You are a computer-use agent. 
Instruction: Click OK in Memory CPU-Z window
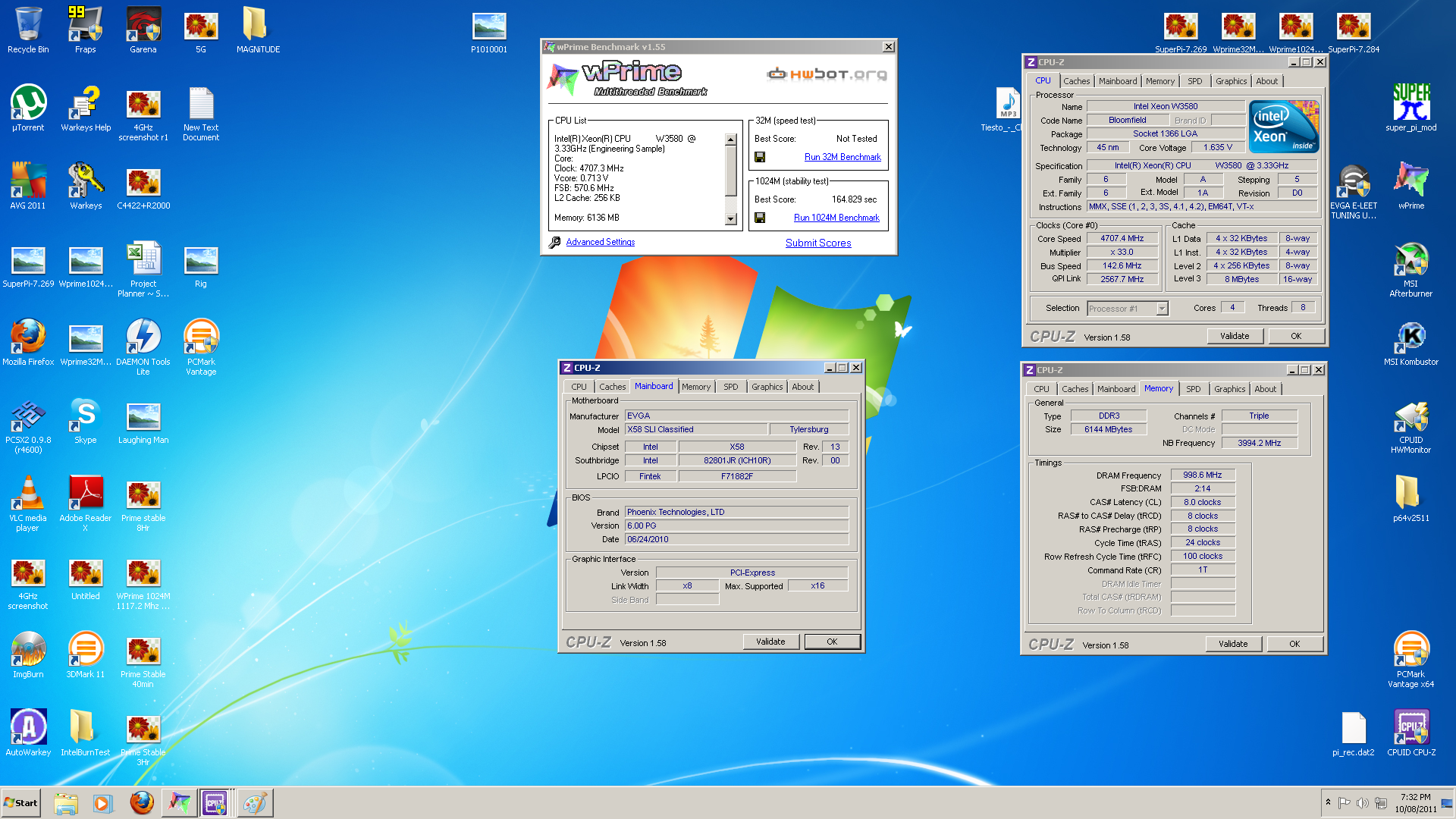[x=1294, y=644]
